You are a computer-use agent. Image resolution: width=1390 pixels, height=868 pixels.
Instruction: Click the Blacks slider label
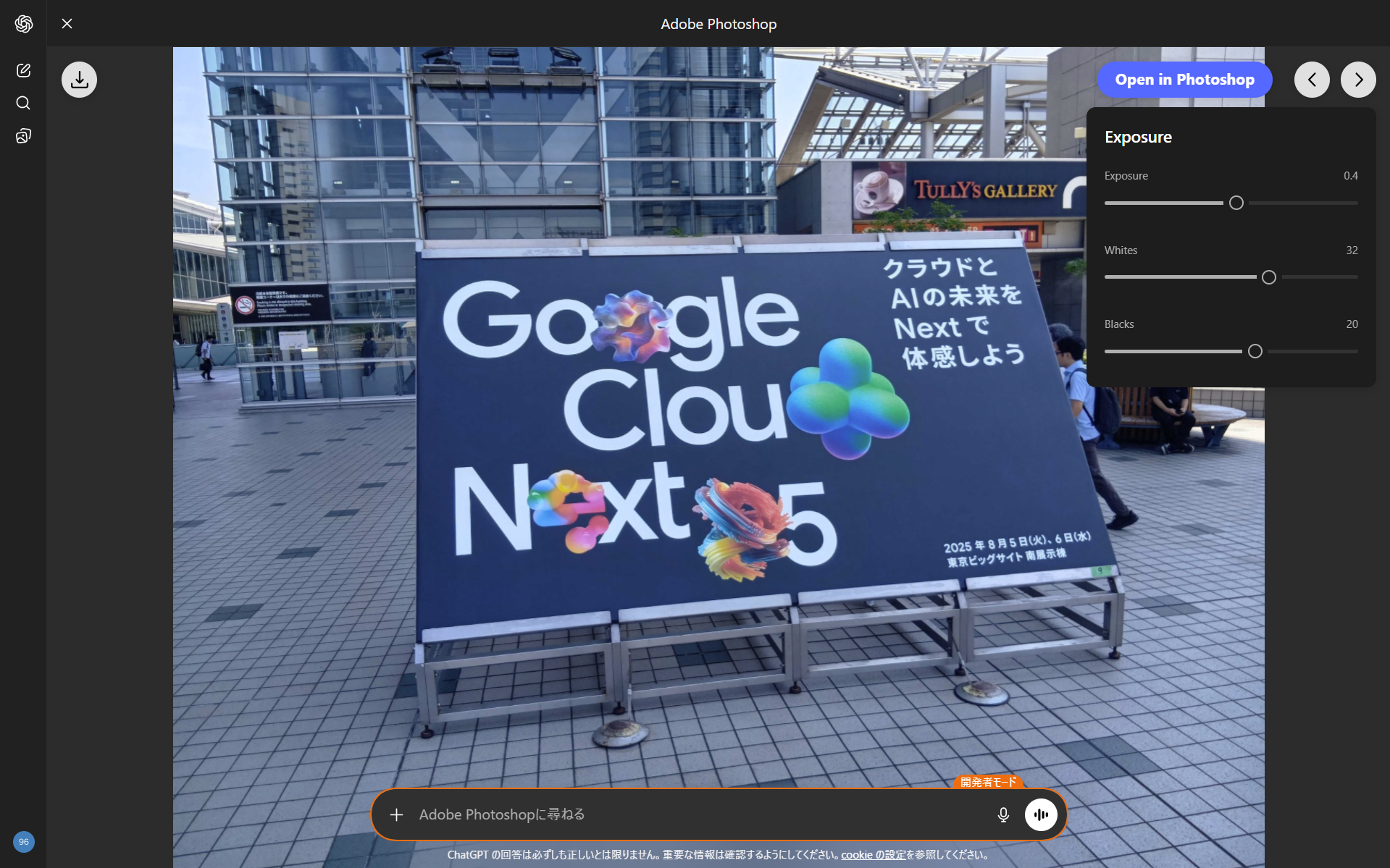[x=1119, y=324]
